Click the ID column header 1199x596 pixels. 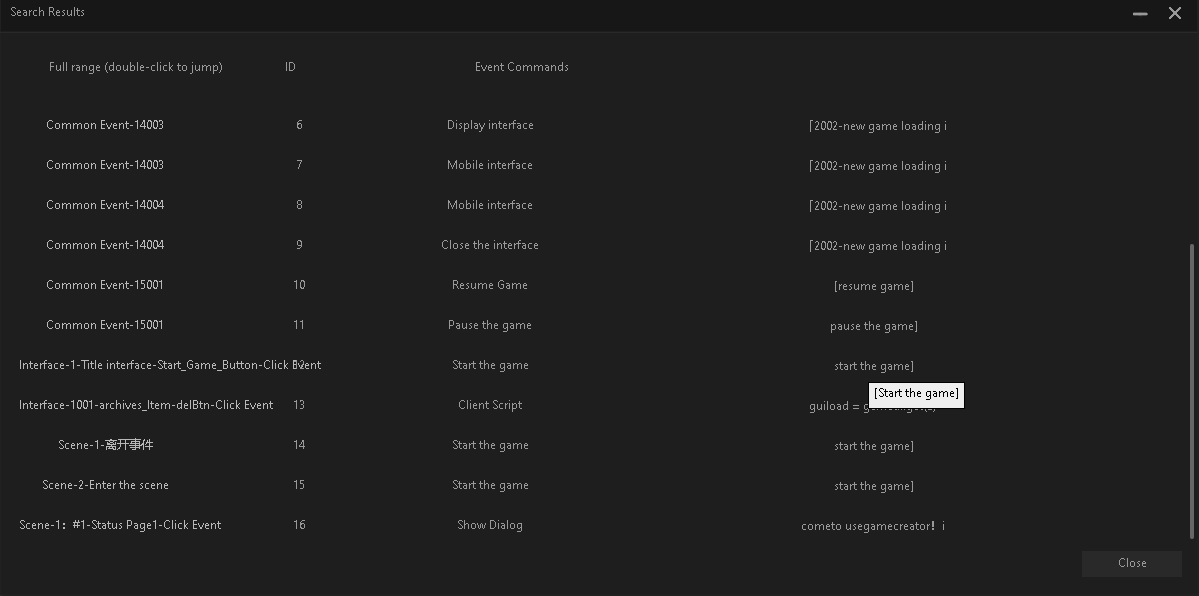pyautogui.click(x=290, y=67)
